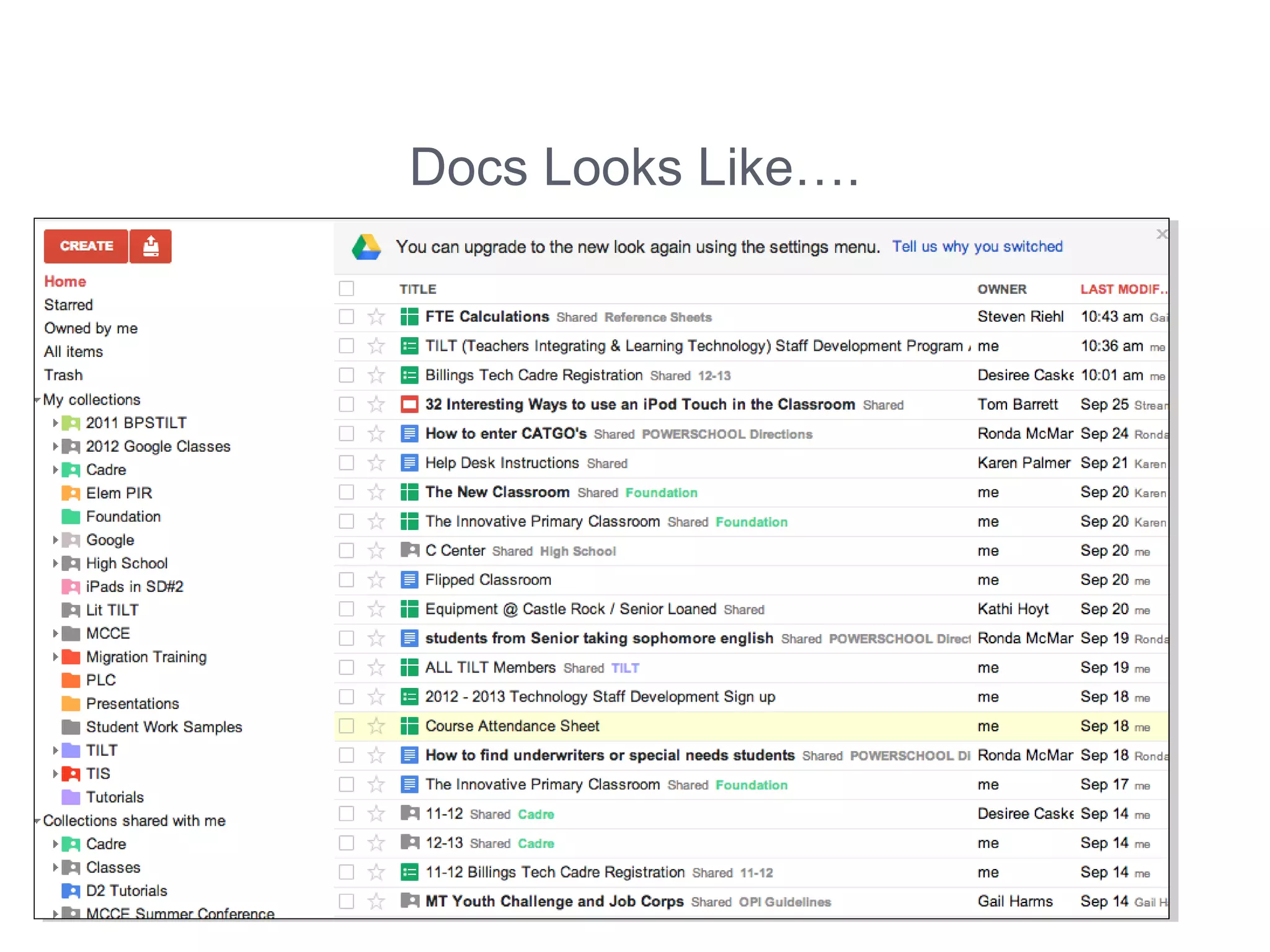Check the FTE Calculations row checkbox
Image resolution: width=1270 pixels, height=952 pixels.
[x=347, y=317]
